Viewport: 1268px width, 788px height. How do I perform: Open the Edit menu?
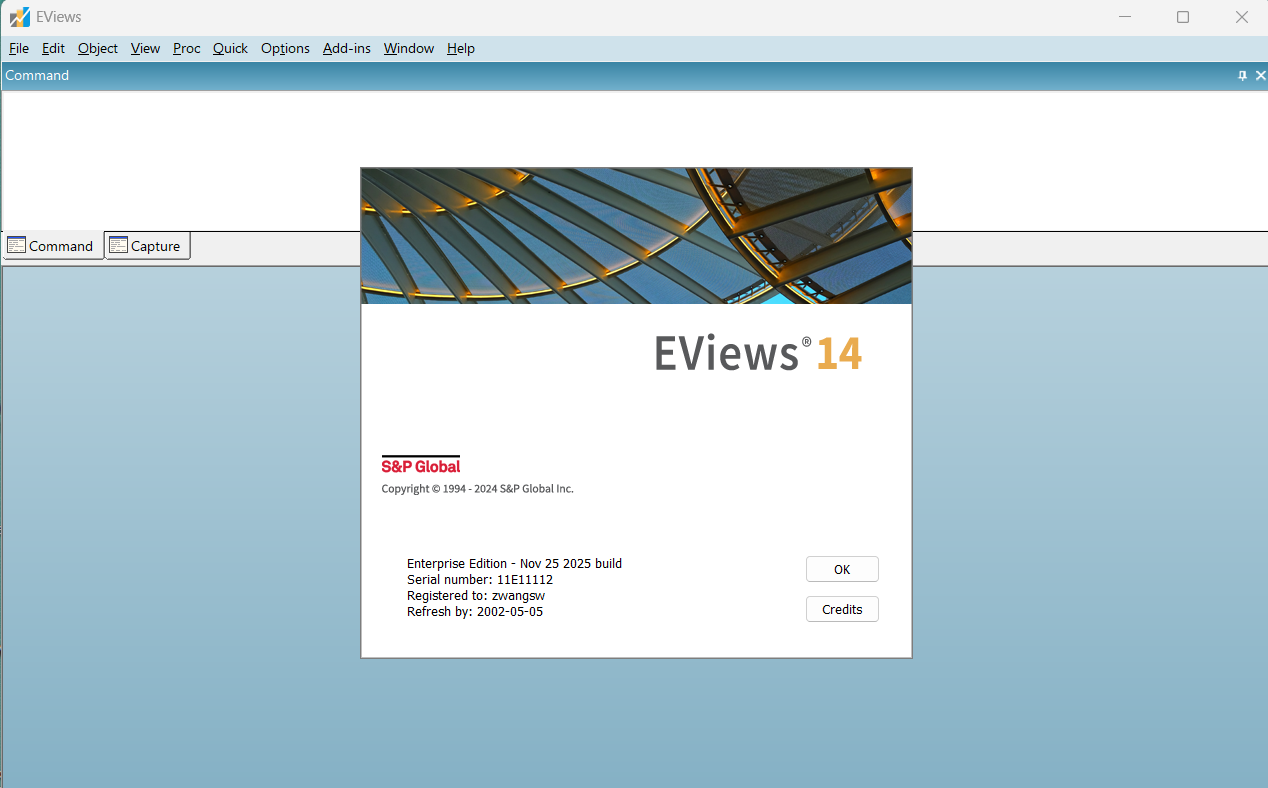[53, 48]
